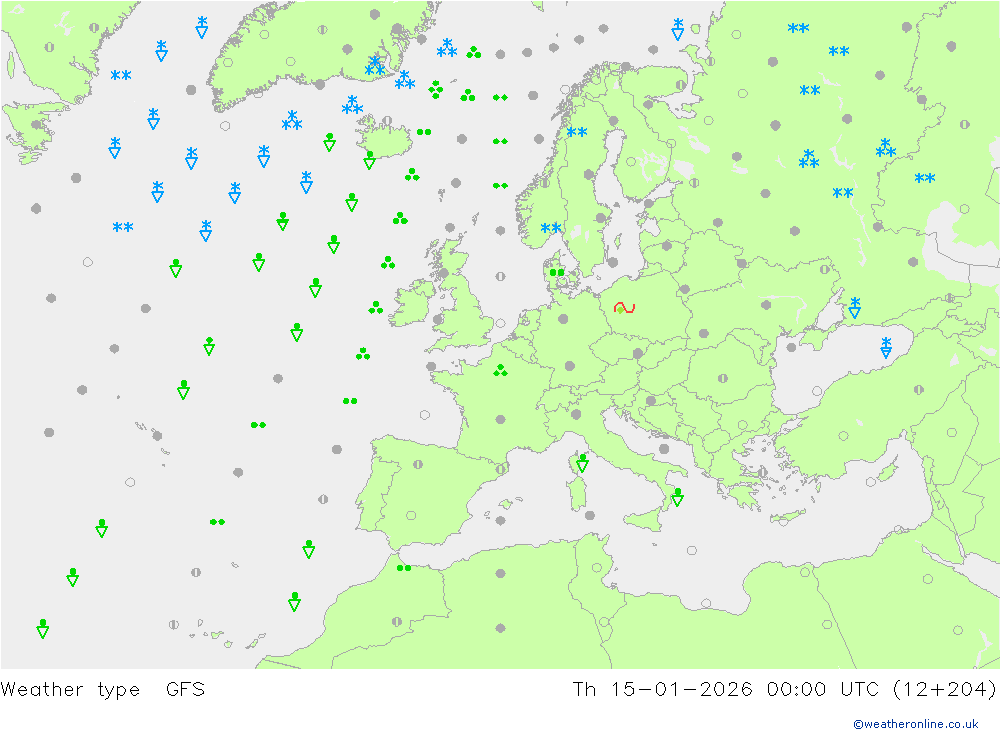Click the green shower symbol over southern Italy
Screen dimensions: 1000x733
click(x=677, y=498)
